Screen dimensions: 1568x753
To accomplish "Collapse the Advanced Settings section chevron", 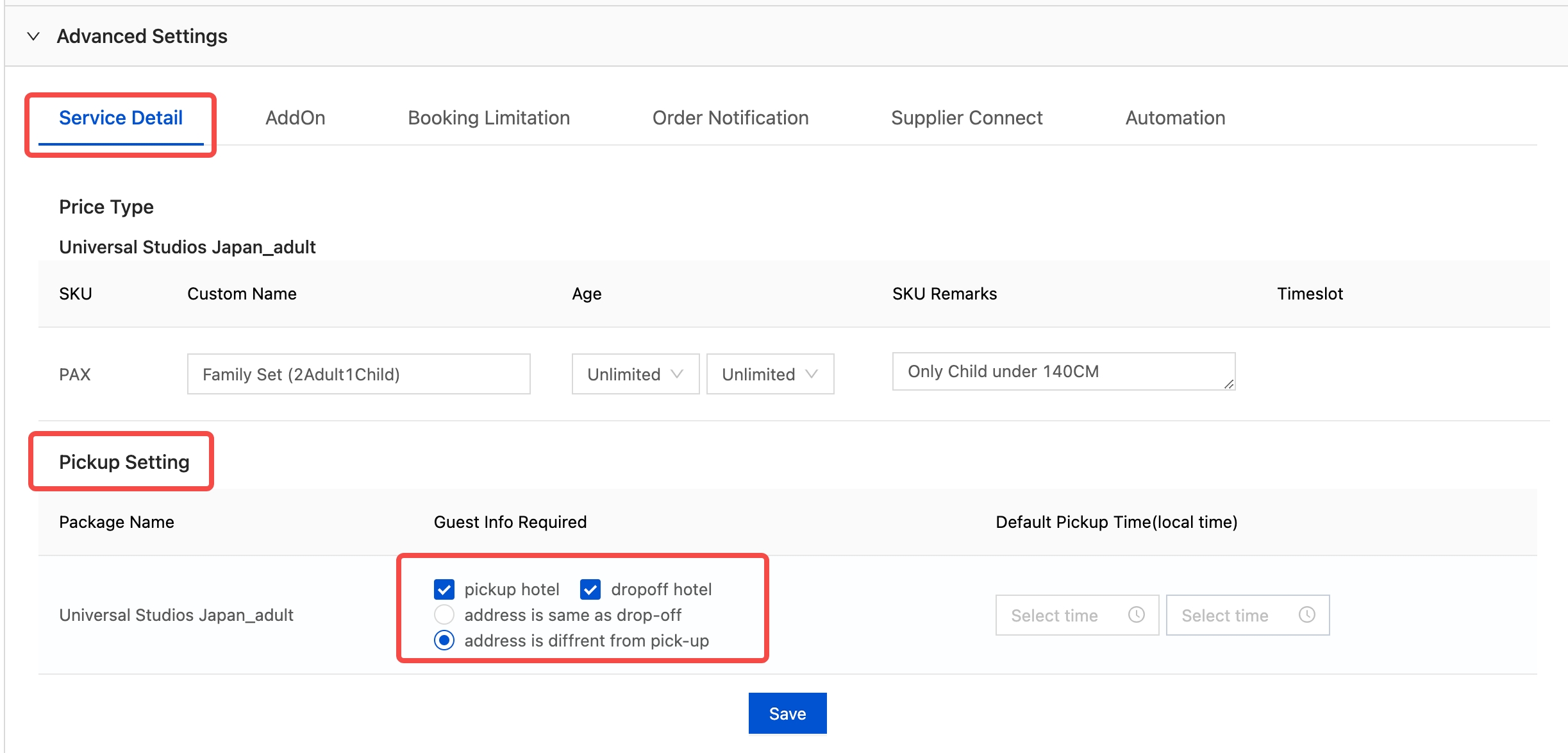I will coord(33,37).
